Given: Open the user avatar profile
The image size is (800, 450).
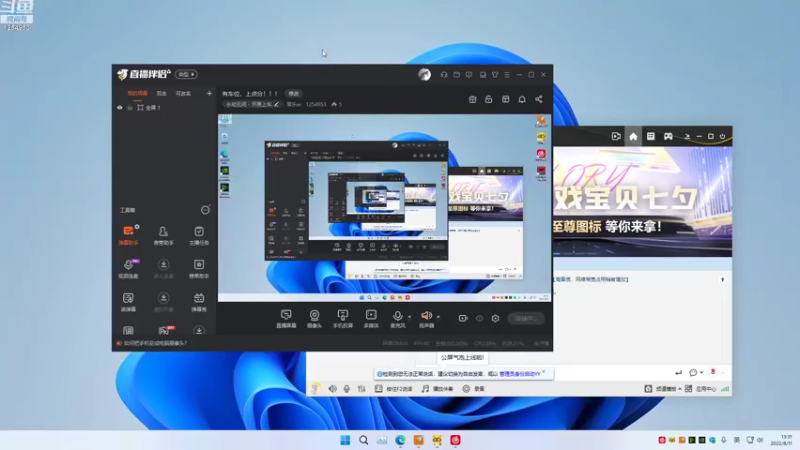Looking at the screenshot, I should [x=424, y=74].
